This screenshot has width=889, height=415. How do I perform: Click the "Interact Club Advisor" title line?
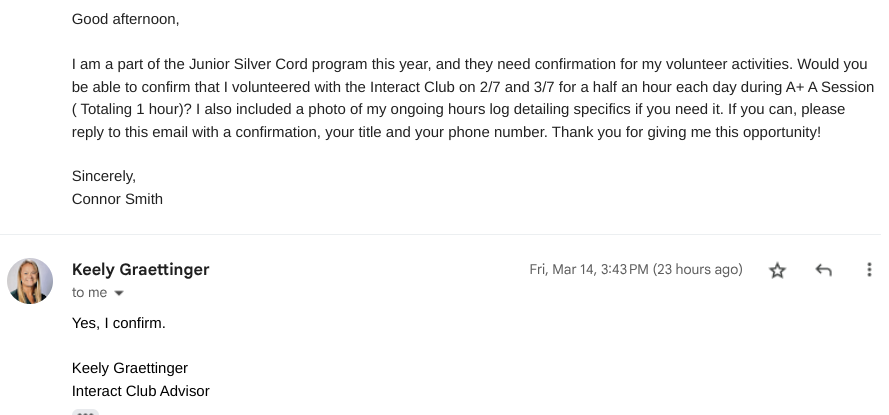coord(140,391)
